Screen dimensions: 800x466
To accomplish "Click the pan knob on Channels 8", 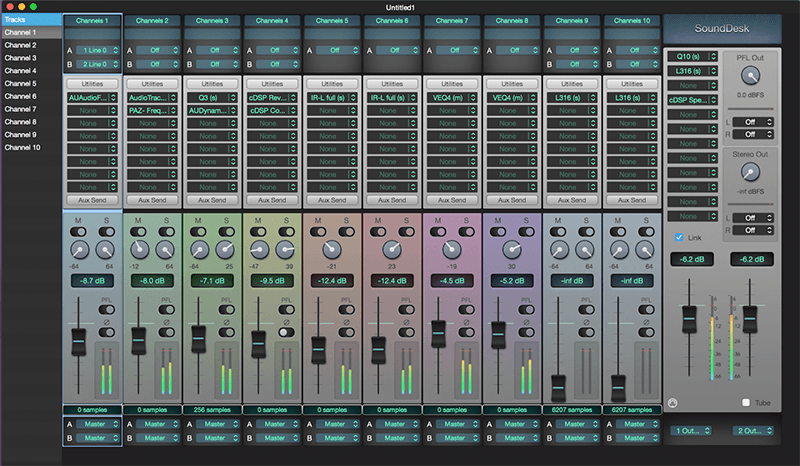I will 514,250.
